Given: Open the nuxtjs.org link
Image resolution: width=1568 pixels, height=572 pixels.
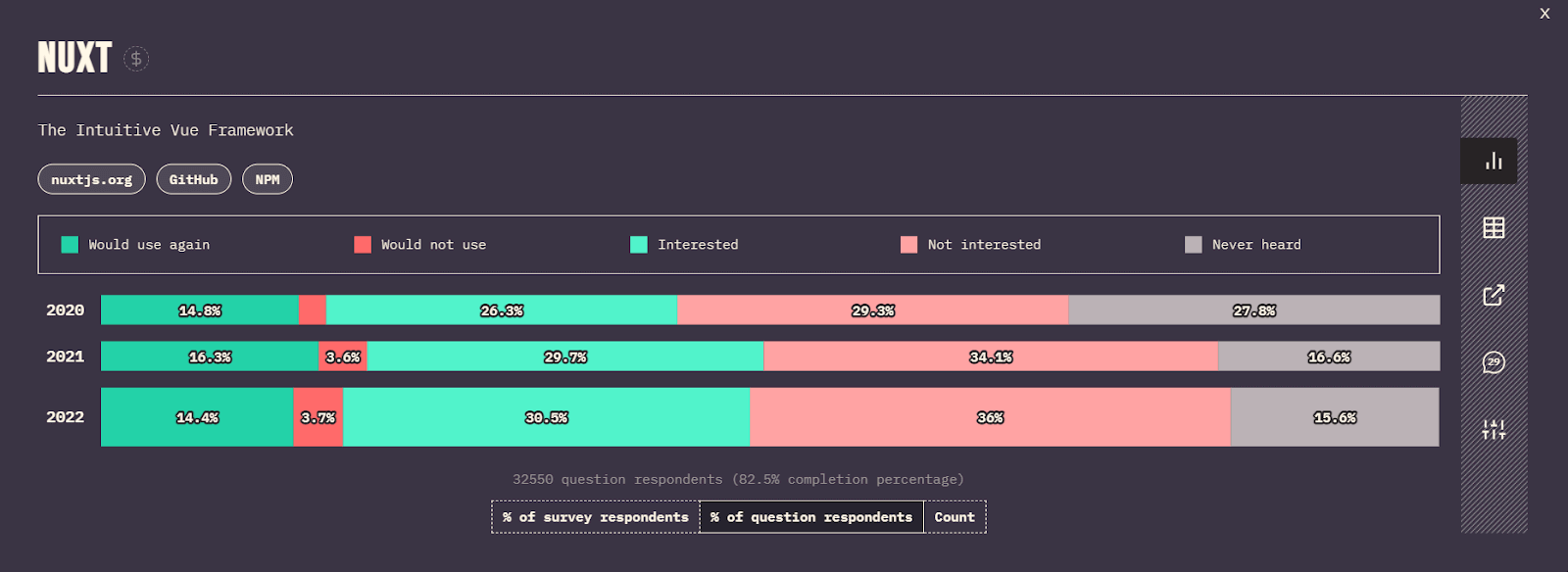Looking at the screenshot, I should [91, 179].
